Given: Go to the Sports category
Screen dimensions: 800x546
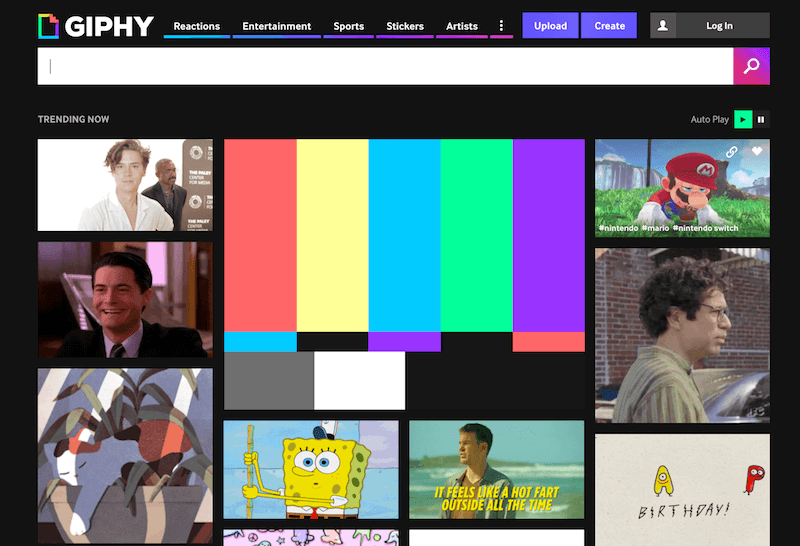Looking at the screenshot, I should coord(348,26).
